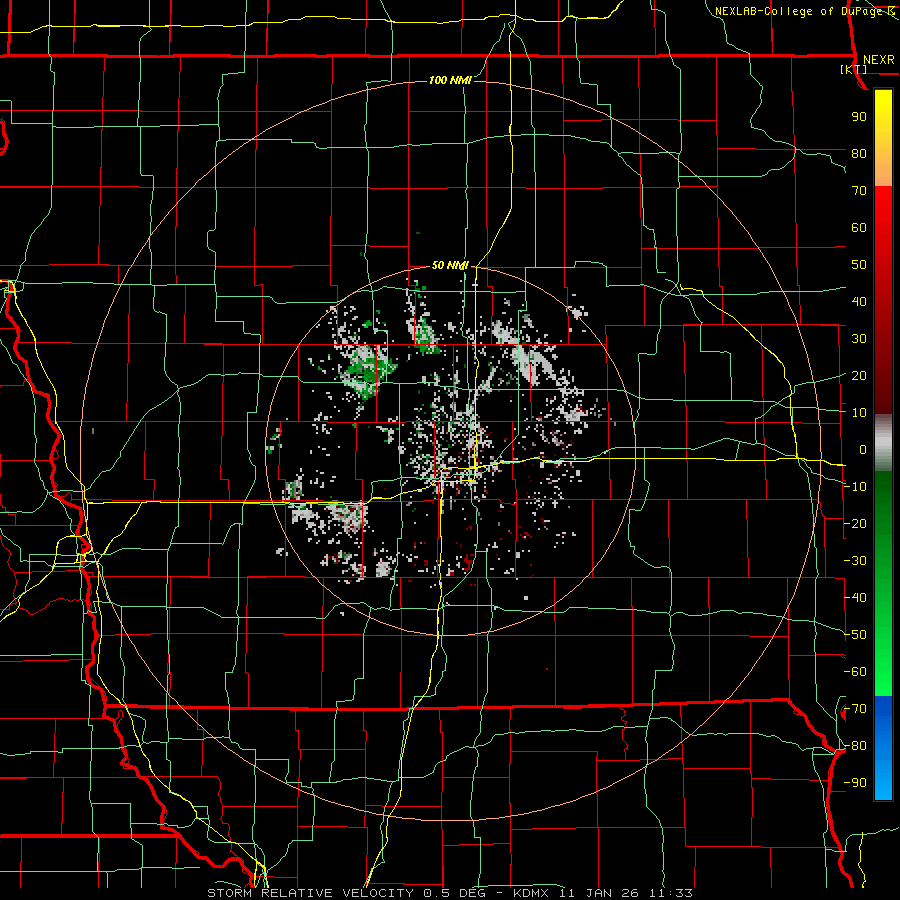Click the "11 JAN 26" date text
This screenshot has height=900, width=900.
tap(601, 893)
